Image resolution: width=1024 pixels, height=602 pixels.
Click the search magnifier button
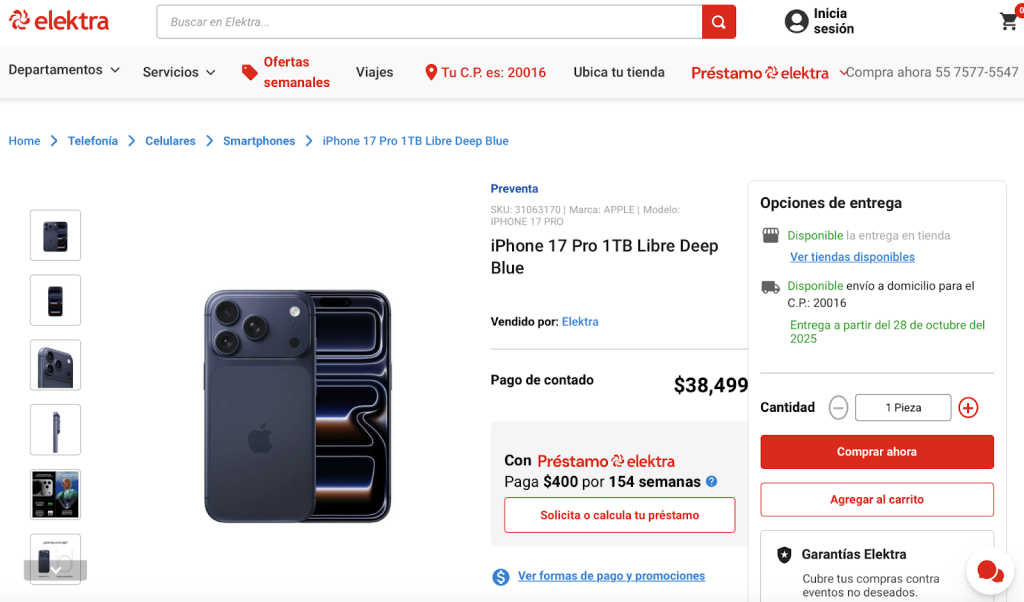(718, 22)
